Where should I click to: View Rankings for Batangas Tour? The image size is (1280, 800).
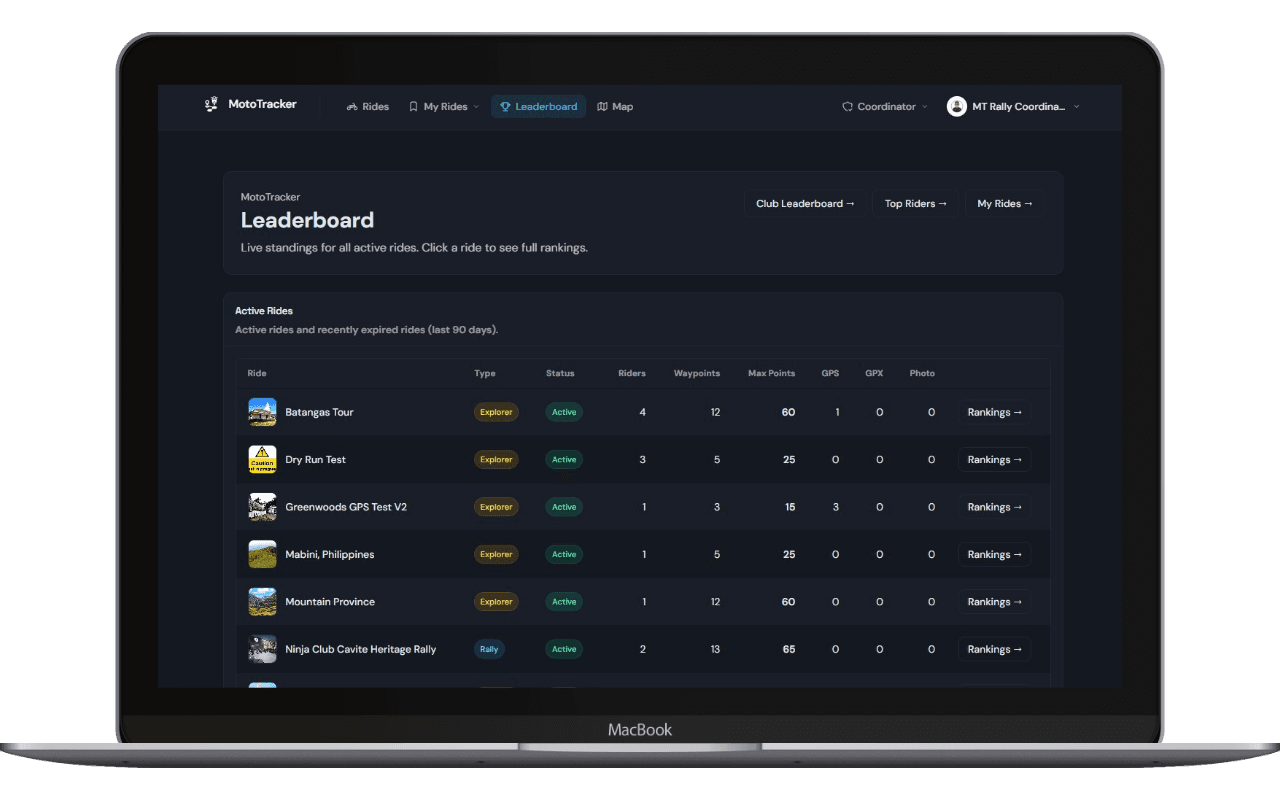[994, 412]
